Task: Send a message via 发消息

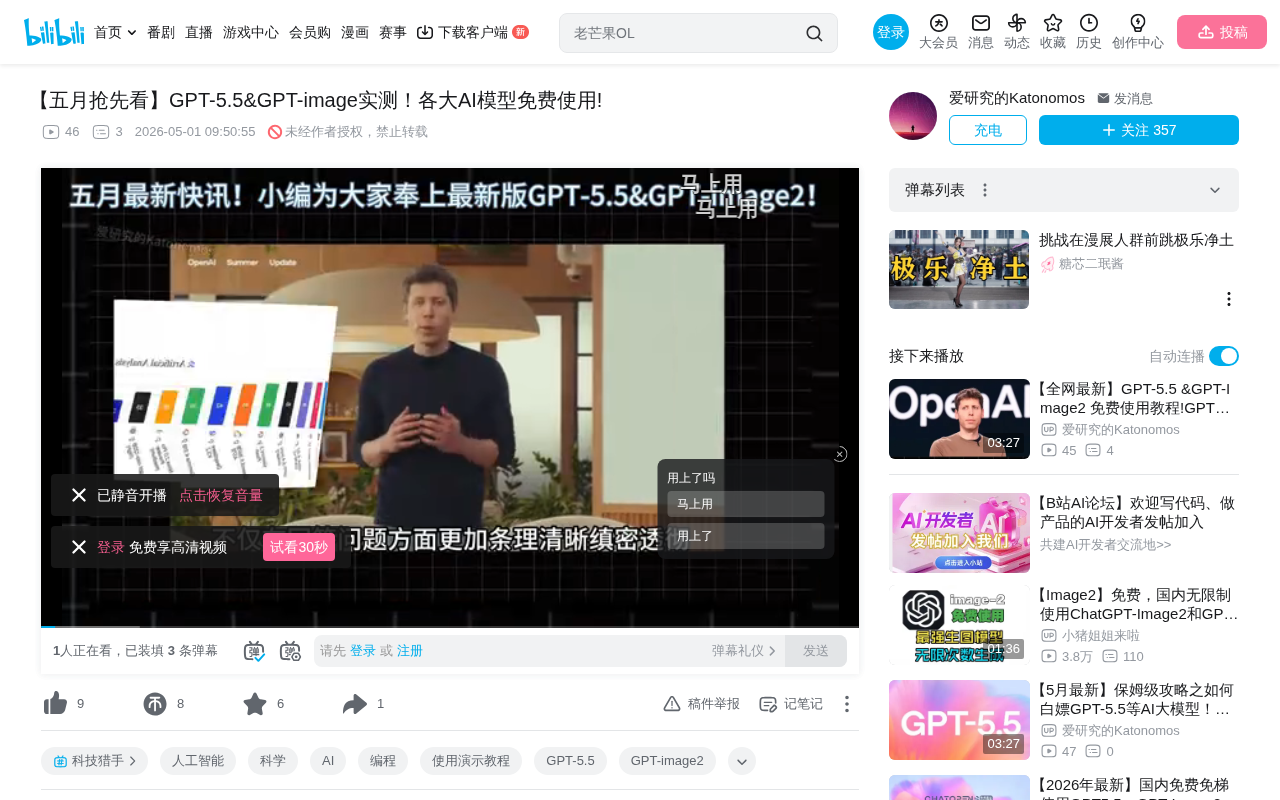Action: tap(1125, 98)
